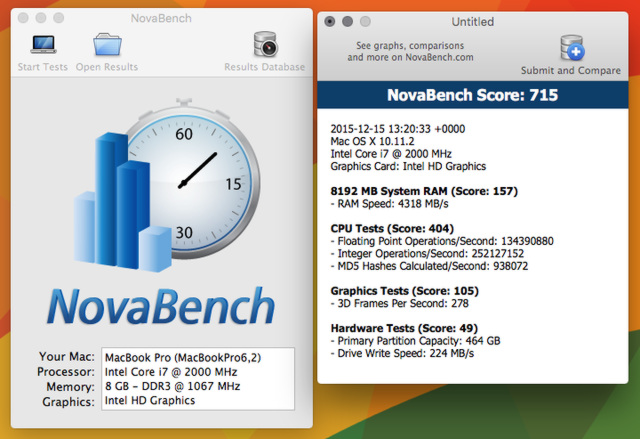Minimize the Untitled results window
Screen dimensions: 640x439
pyautogui.click(x=347, y=21)
